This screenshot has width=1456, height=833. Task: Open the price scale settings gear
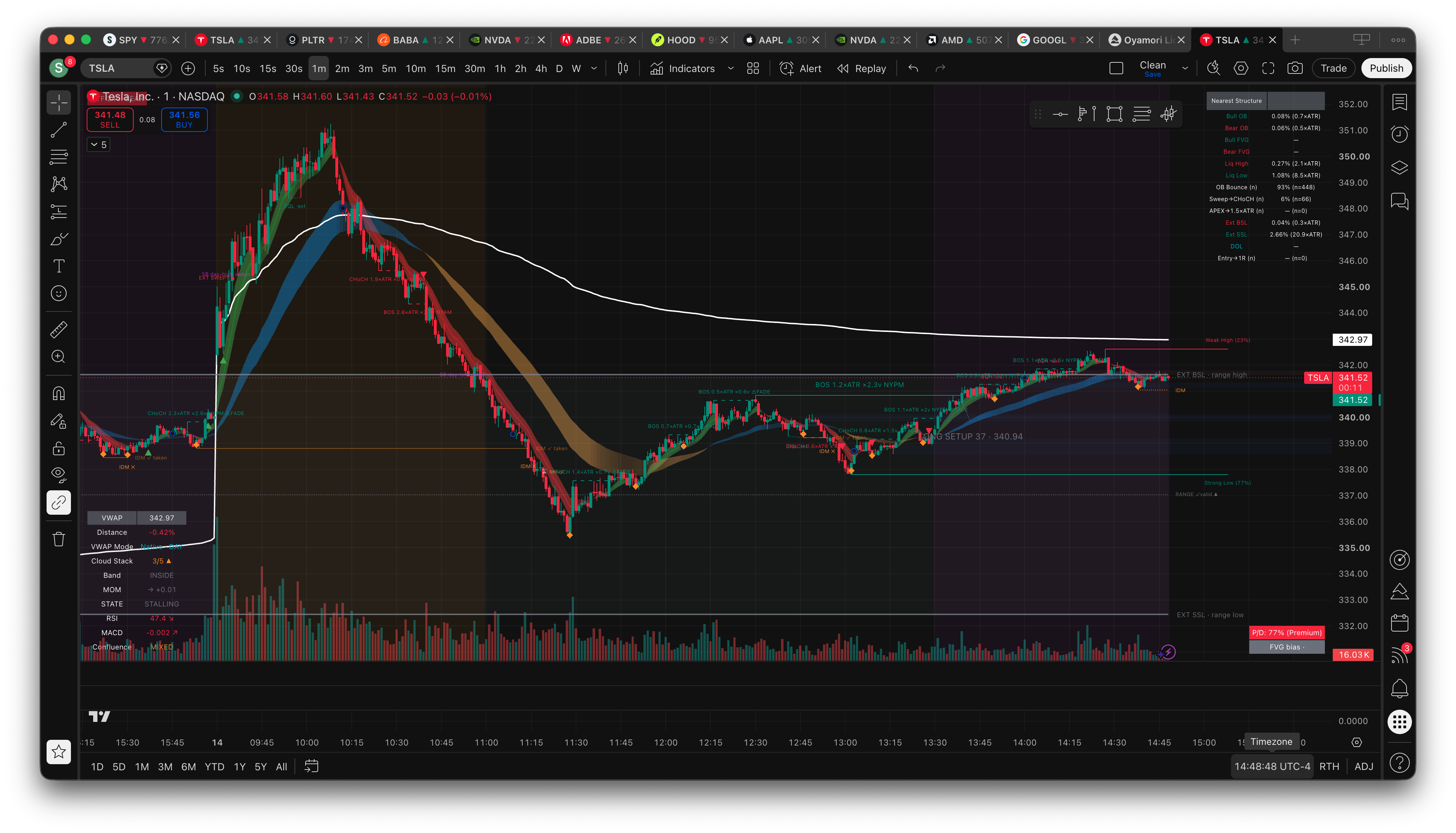(x=1356, y=742)
